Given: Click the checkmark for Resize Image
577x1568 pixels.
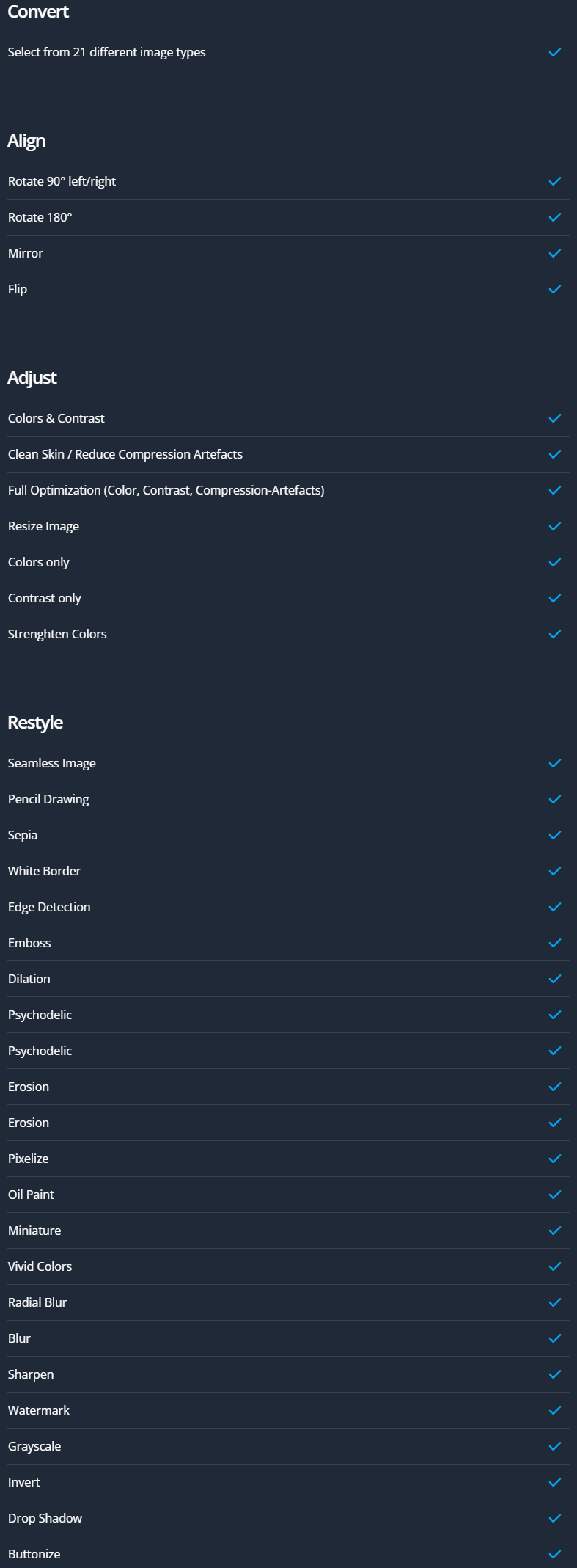Looking at the screenshot, I should (x=555, y=526).
